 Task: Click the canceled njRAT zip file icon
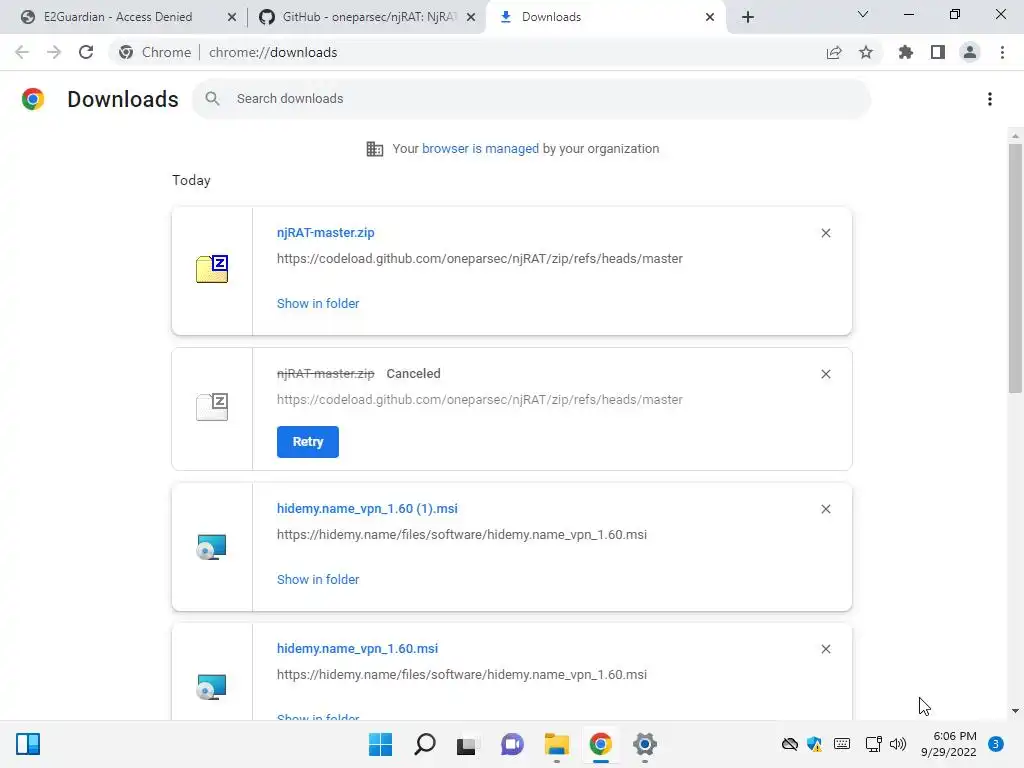(212, 407)
